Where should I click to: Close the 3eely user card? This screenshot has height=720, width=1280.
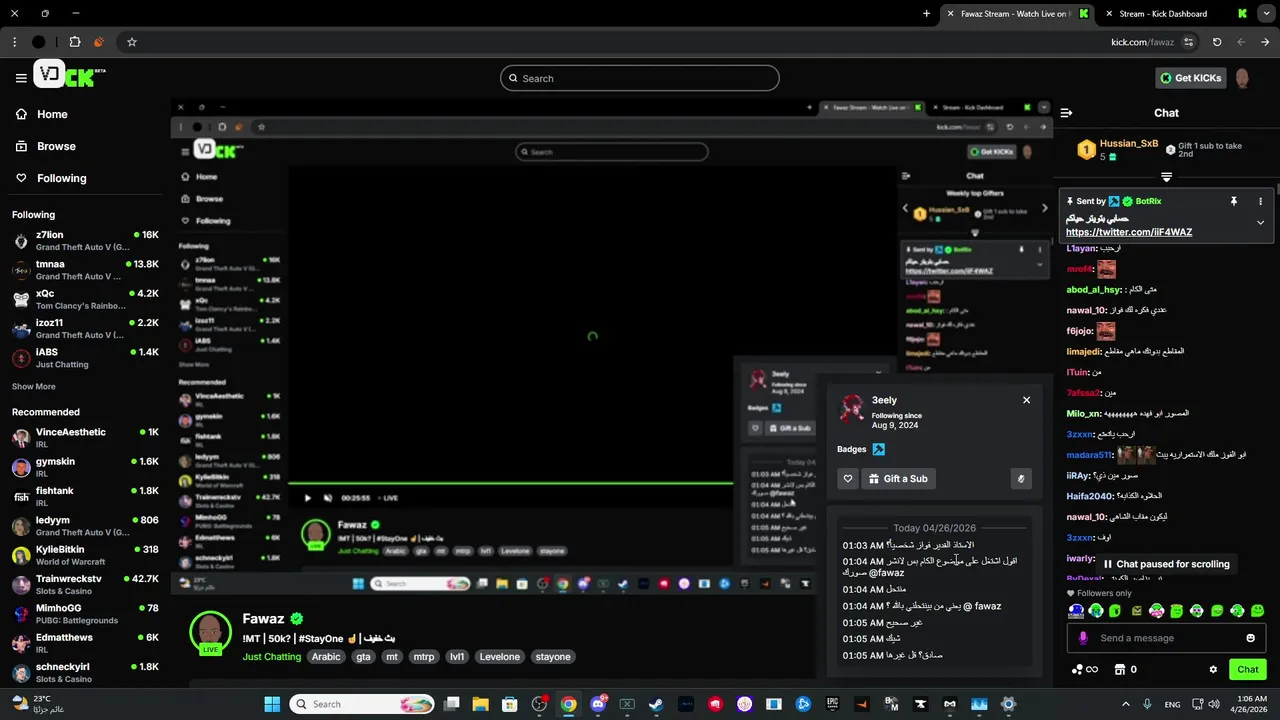1026,400
